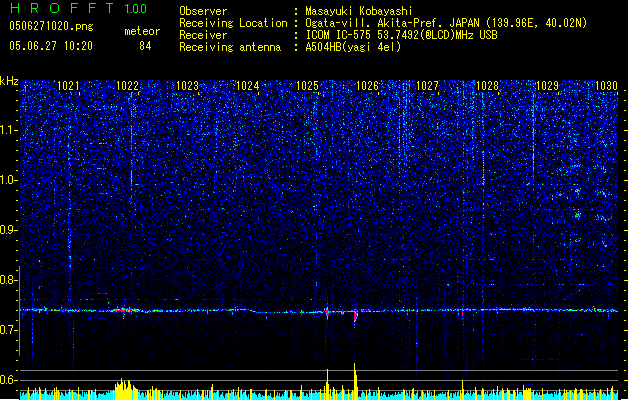Screen dimensions: 629x400
Task: Click the 1022 time marker
Action: 127,86
